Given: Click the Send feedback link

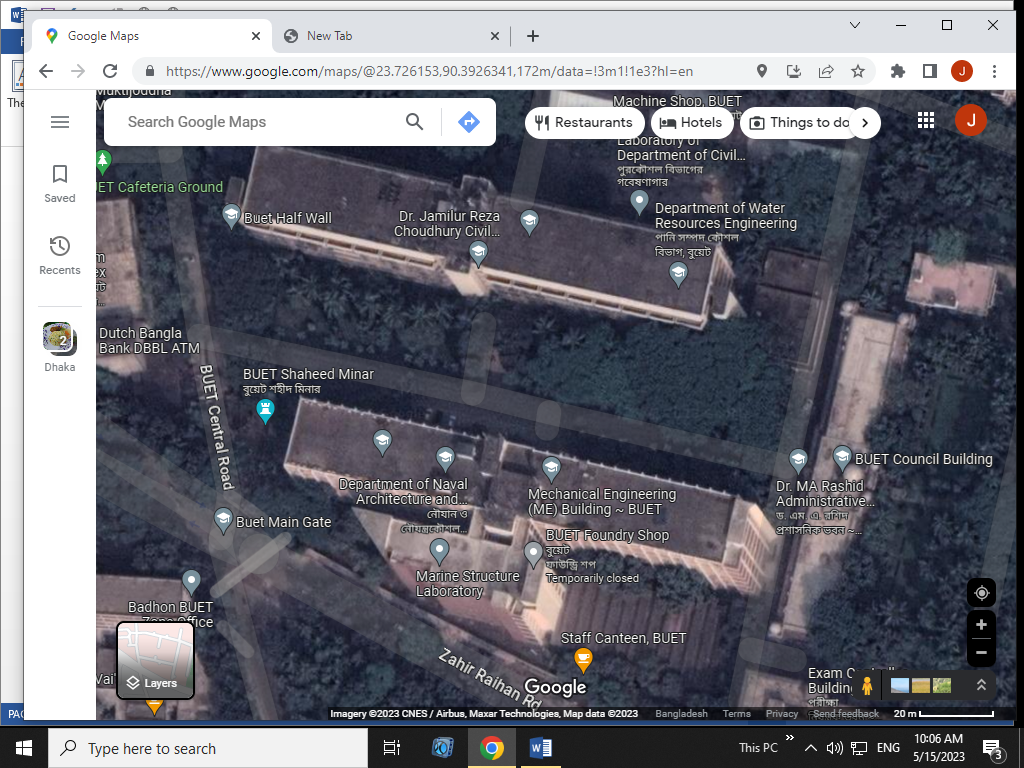Looking at the screenshot, I should pyautogui.click(x=845, y=714).
